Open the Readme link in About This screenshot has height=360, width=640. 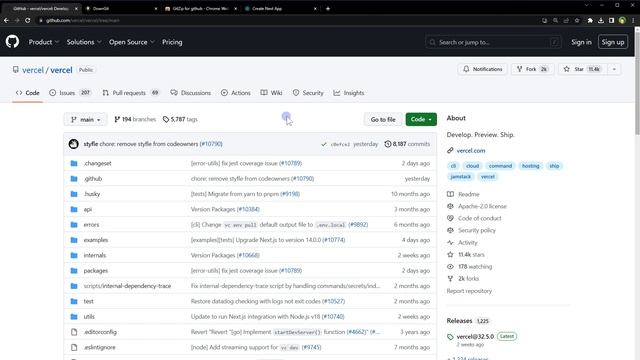[469, 194]
